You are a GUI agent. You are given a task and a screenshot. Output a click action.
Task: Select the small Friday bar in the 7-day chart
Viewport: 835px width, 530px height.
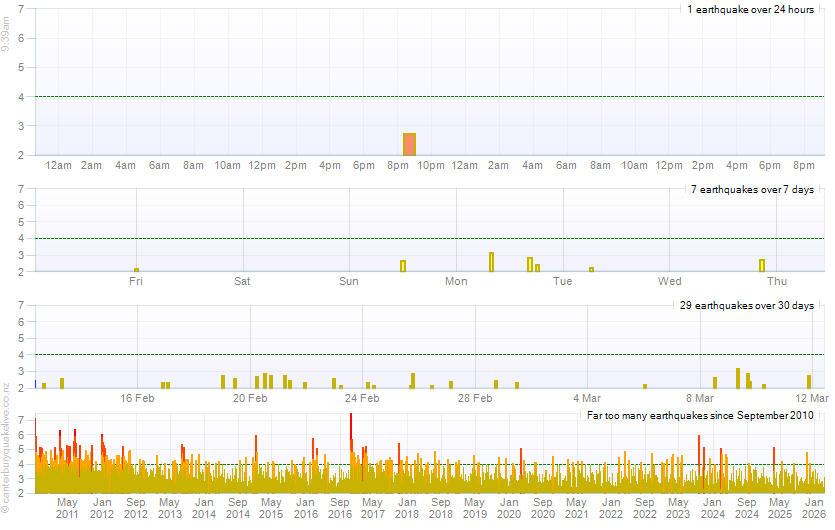[x=136, y=270]
